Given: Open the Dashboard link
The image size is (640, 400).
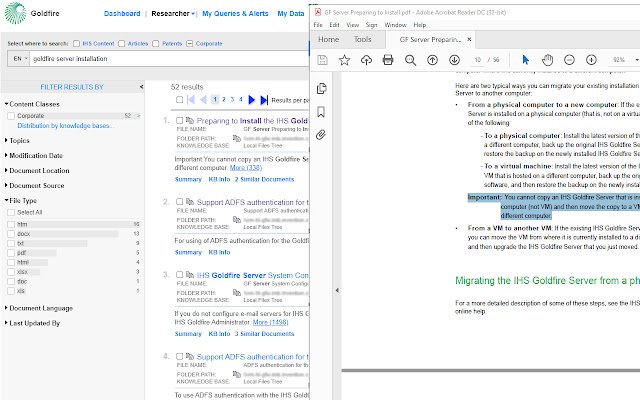Looking at the screenshot, I should point(122,13).
